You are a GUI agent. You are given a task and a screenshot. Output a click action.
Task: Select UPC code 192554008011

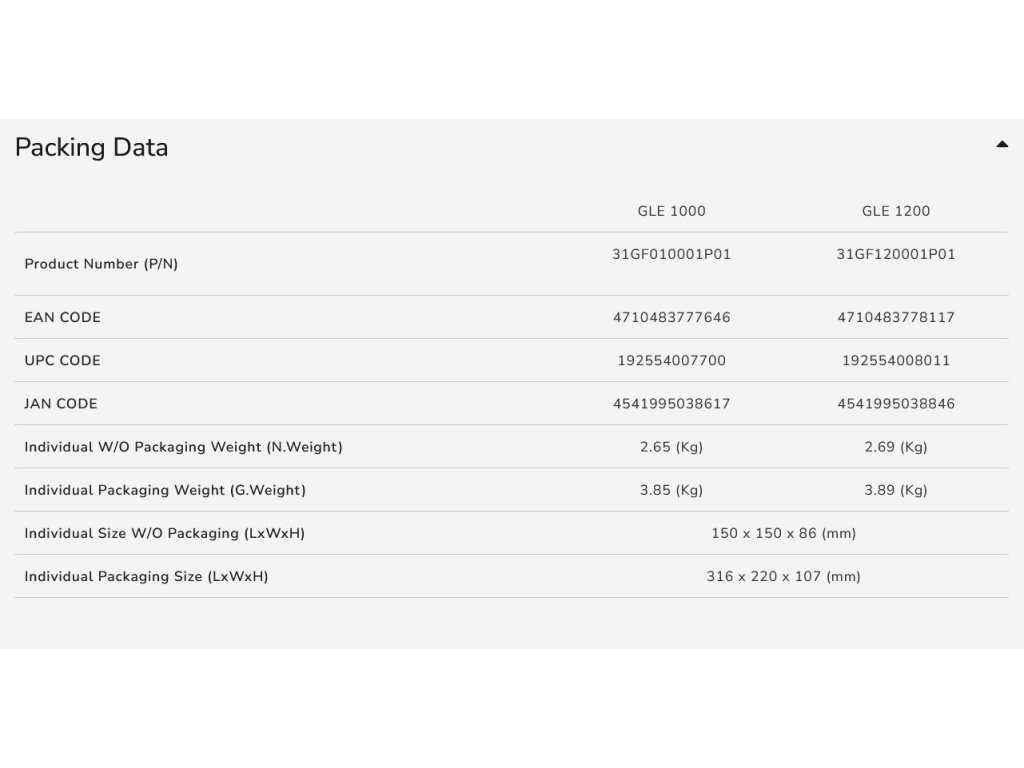[x=895, y=360]
